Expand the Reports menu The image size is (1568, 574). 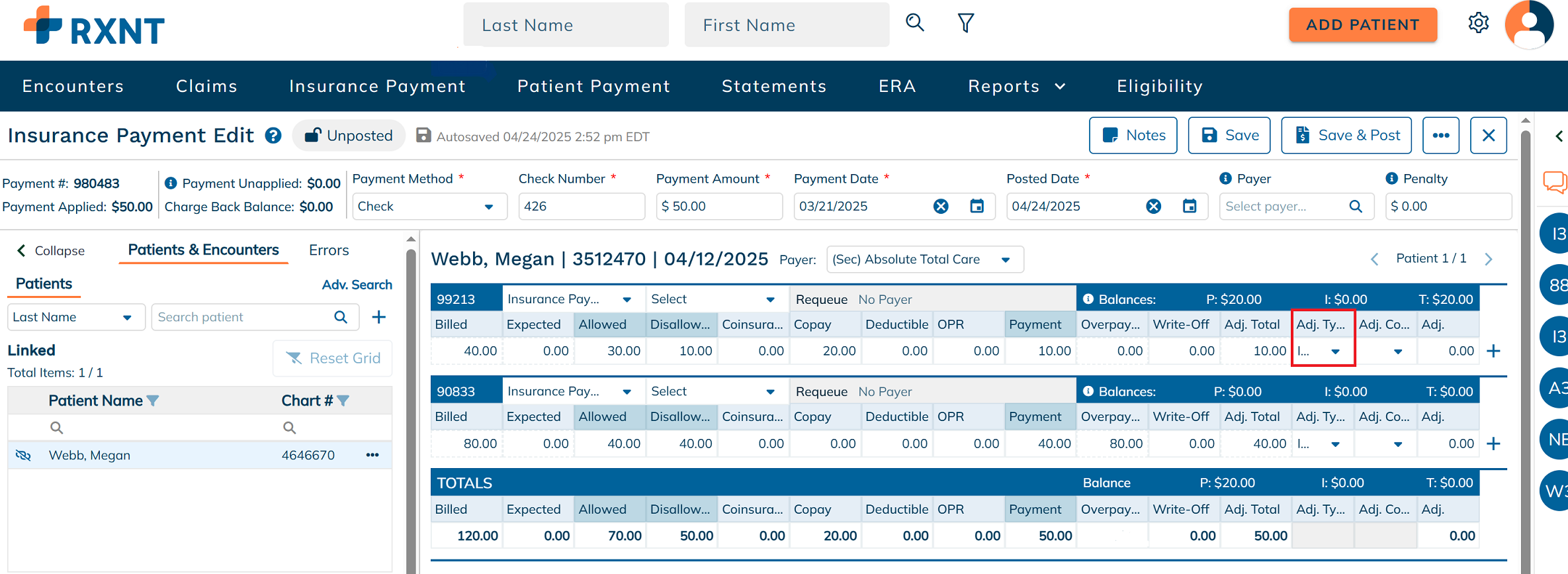tap(1016, 86)
